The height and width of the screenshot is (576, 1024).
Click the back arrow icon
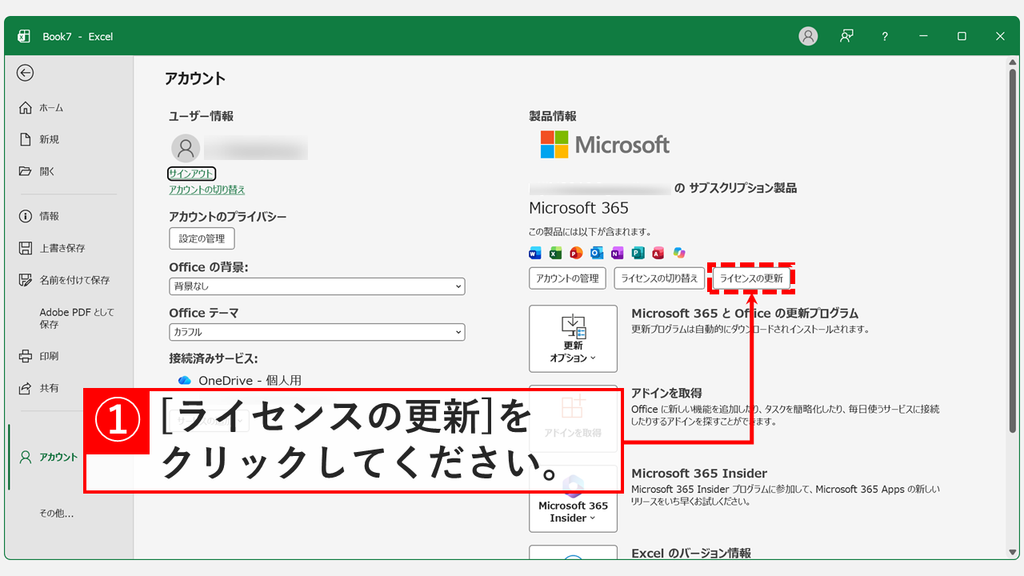coord(25,72)
